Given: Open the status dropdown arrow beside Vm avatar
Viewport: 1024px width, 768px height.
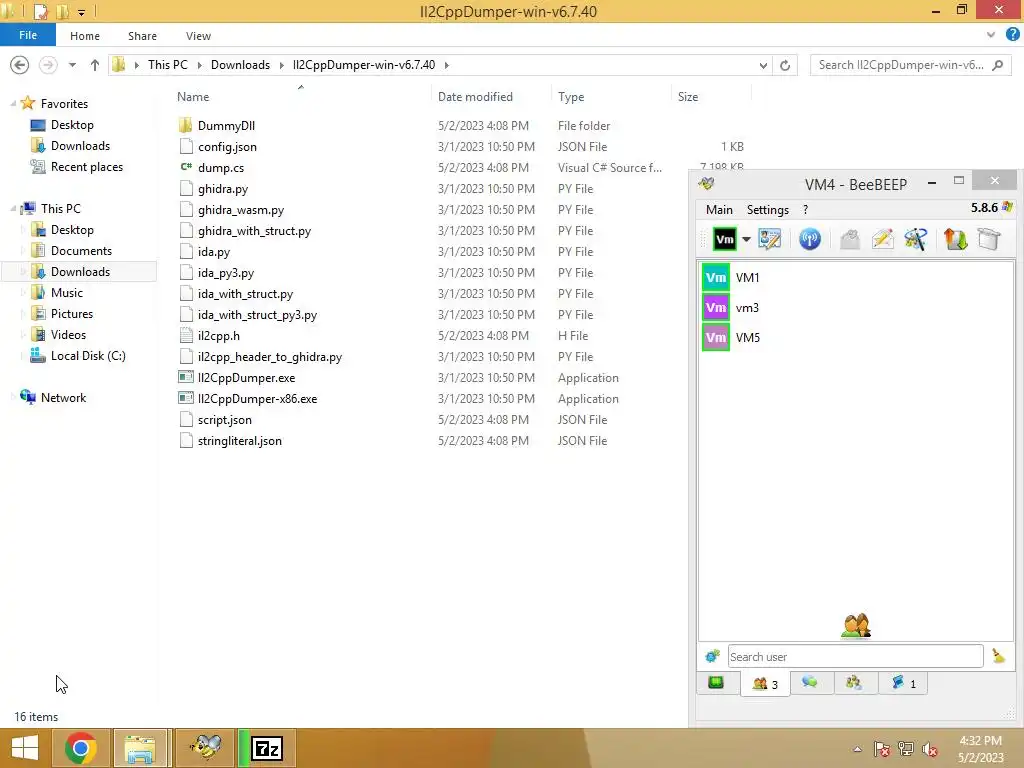Looking at the screenshot, I should 746,240.
